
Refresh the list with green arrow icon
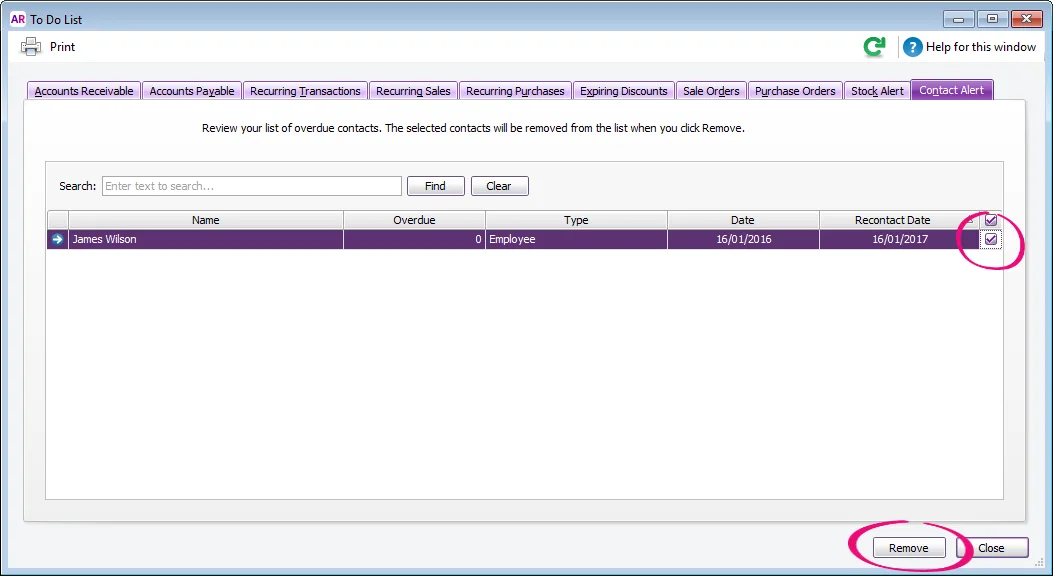pos(874,47)
